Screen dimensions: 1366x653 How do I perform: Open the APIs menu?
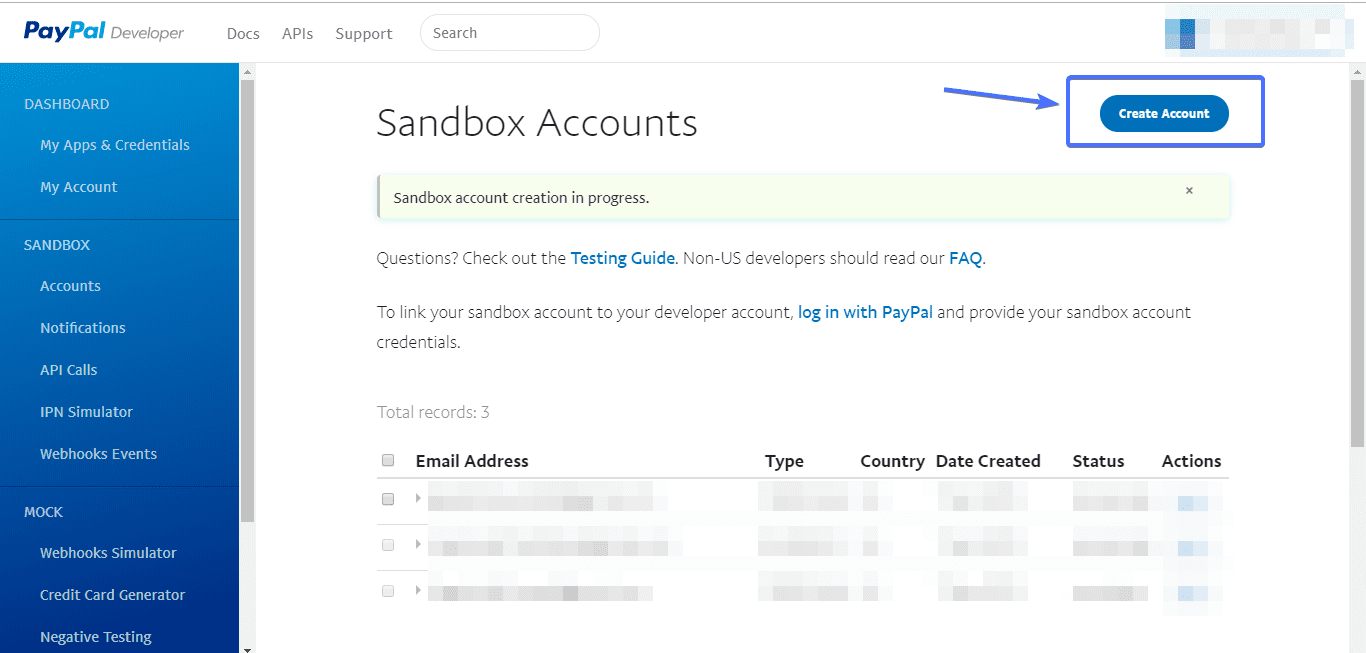click(297, 33)
